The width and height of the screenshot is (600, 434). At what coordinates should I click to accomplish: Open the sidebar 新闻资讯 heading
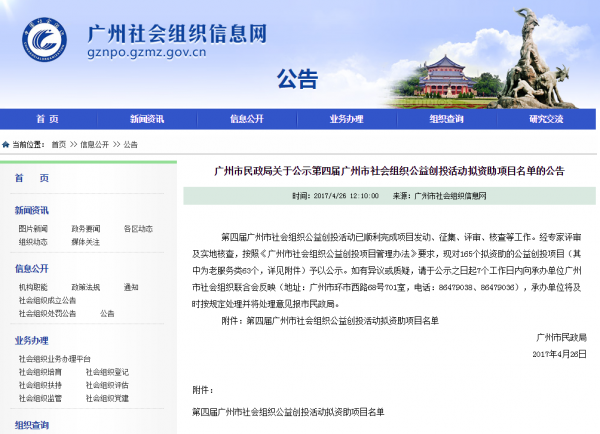tap(32, 210)
